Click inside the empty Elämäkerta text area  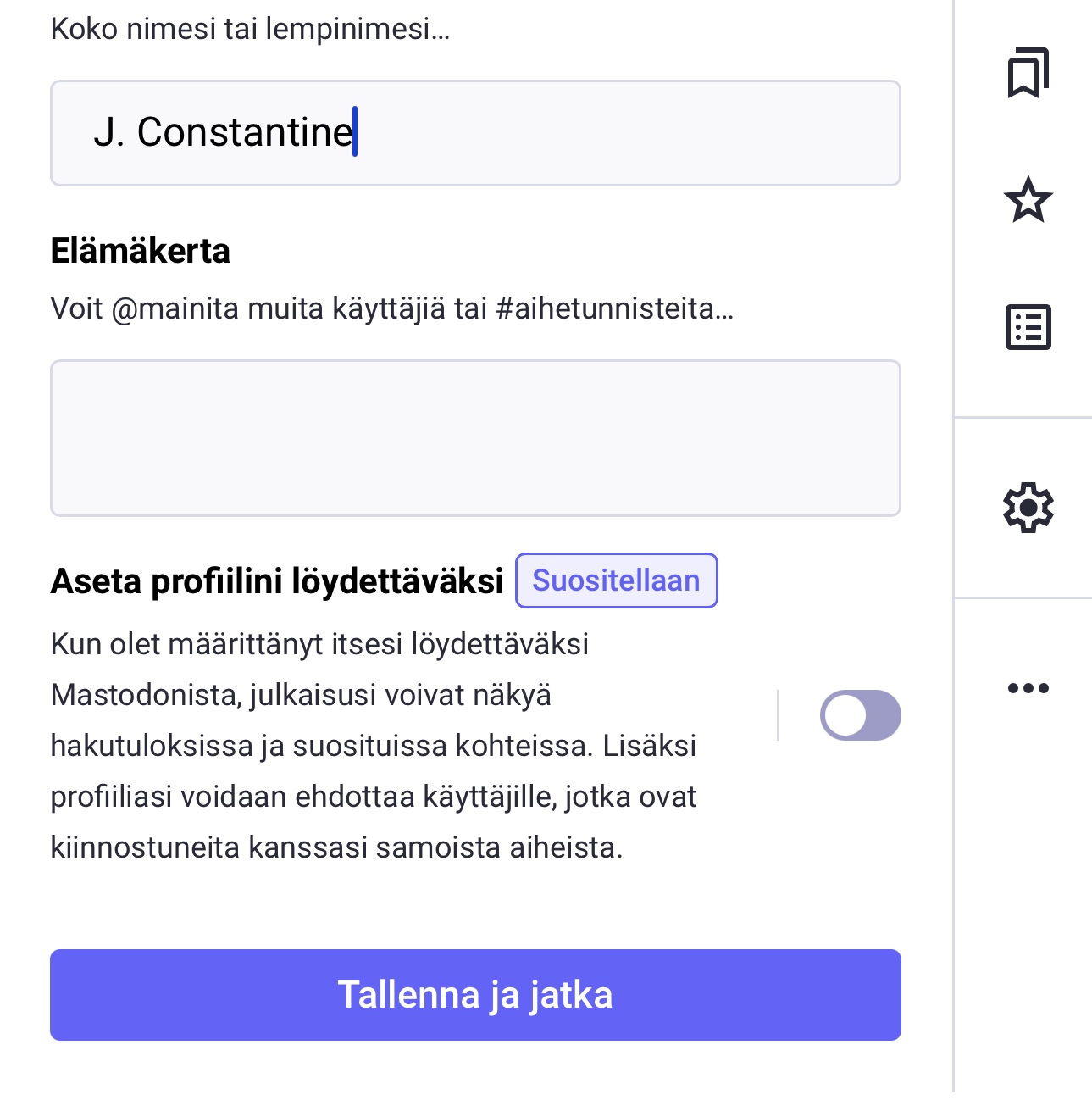pos(475,438)
